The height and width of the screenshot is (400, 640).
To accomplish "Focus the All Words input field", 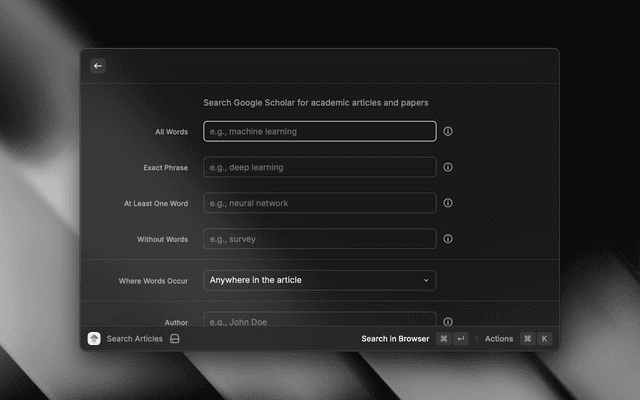I will 319,131.
